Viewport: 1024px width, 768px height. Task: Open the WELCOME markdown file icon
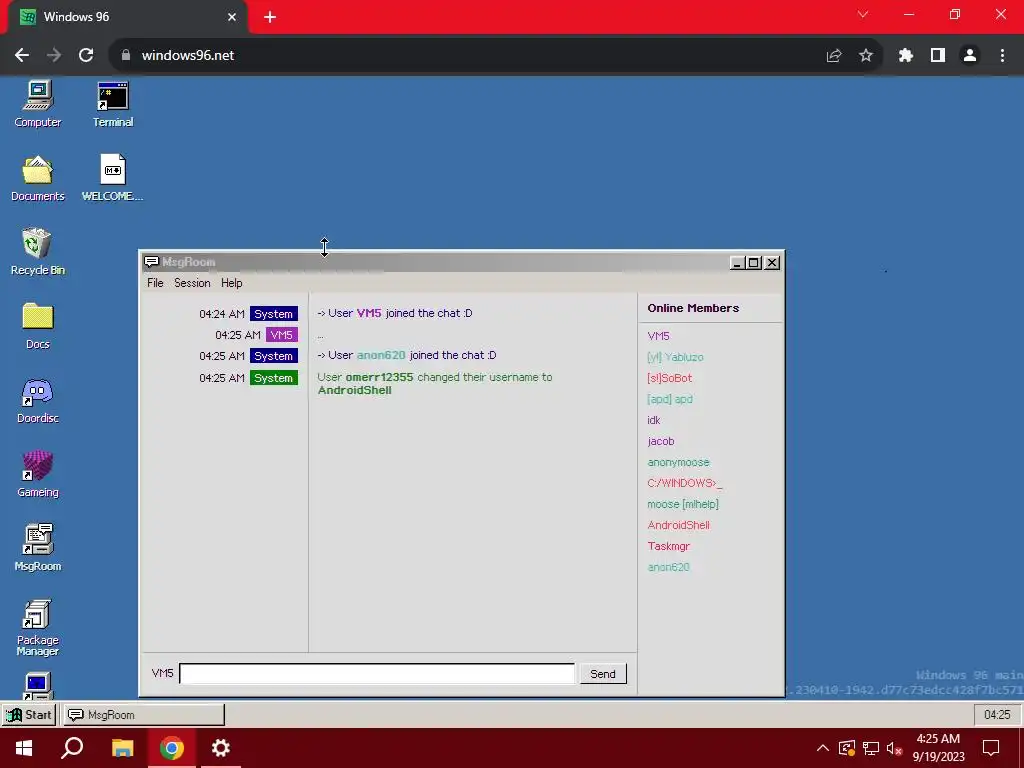tap(112, 178)
